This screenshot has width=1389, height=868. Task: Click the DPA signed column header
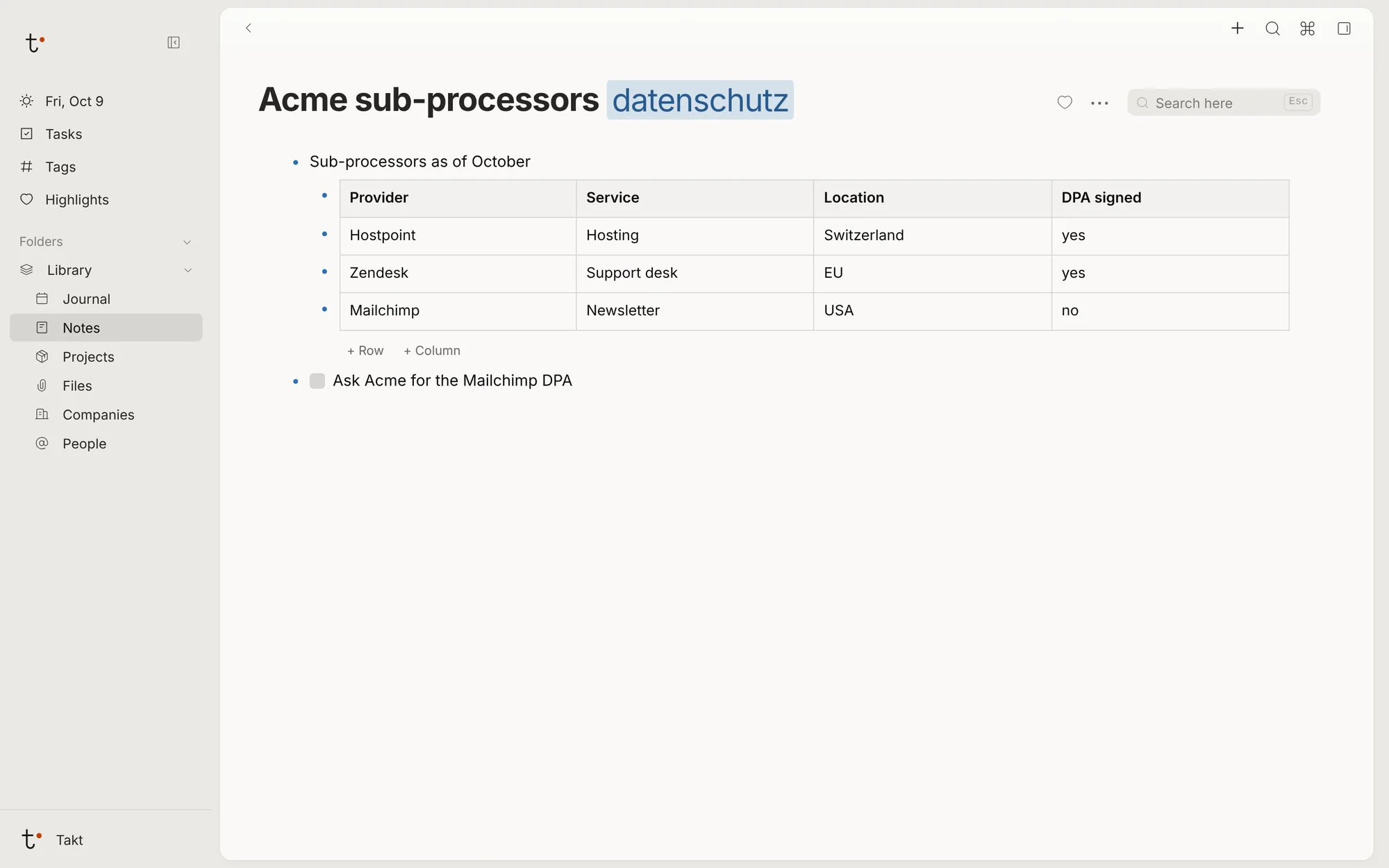click(x=1170, y=199)
